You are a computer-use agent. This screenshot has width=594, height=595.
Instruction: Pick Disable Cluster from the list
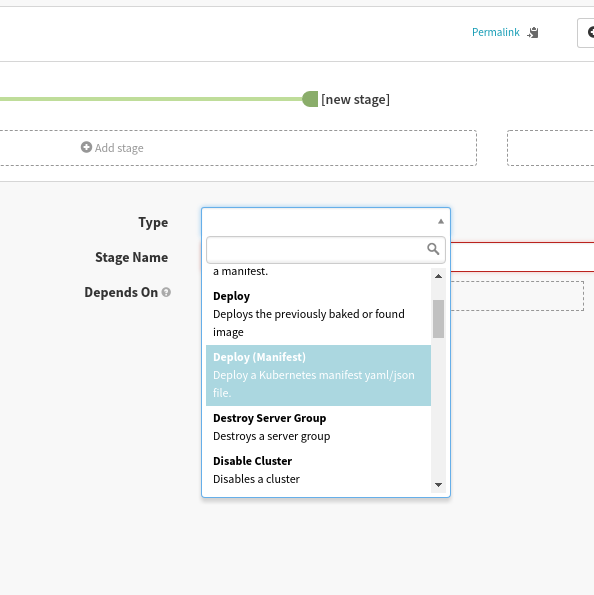[318, 470]
